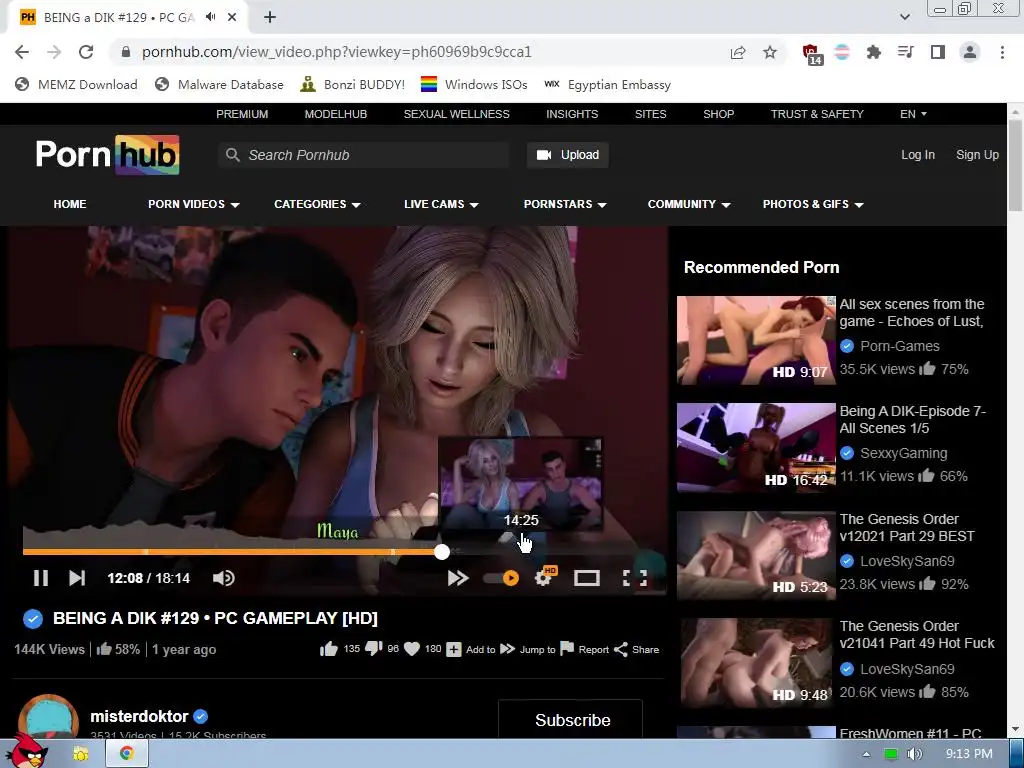This screenshot has width=1024, height=768.
Task: Click the Sign Up link
Action: (x=977, y=155)
